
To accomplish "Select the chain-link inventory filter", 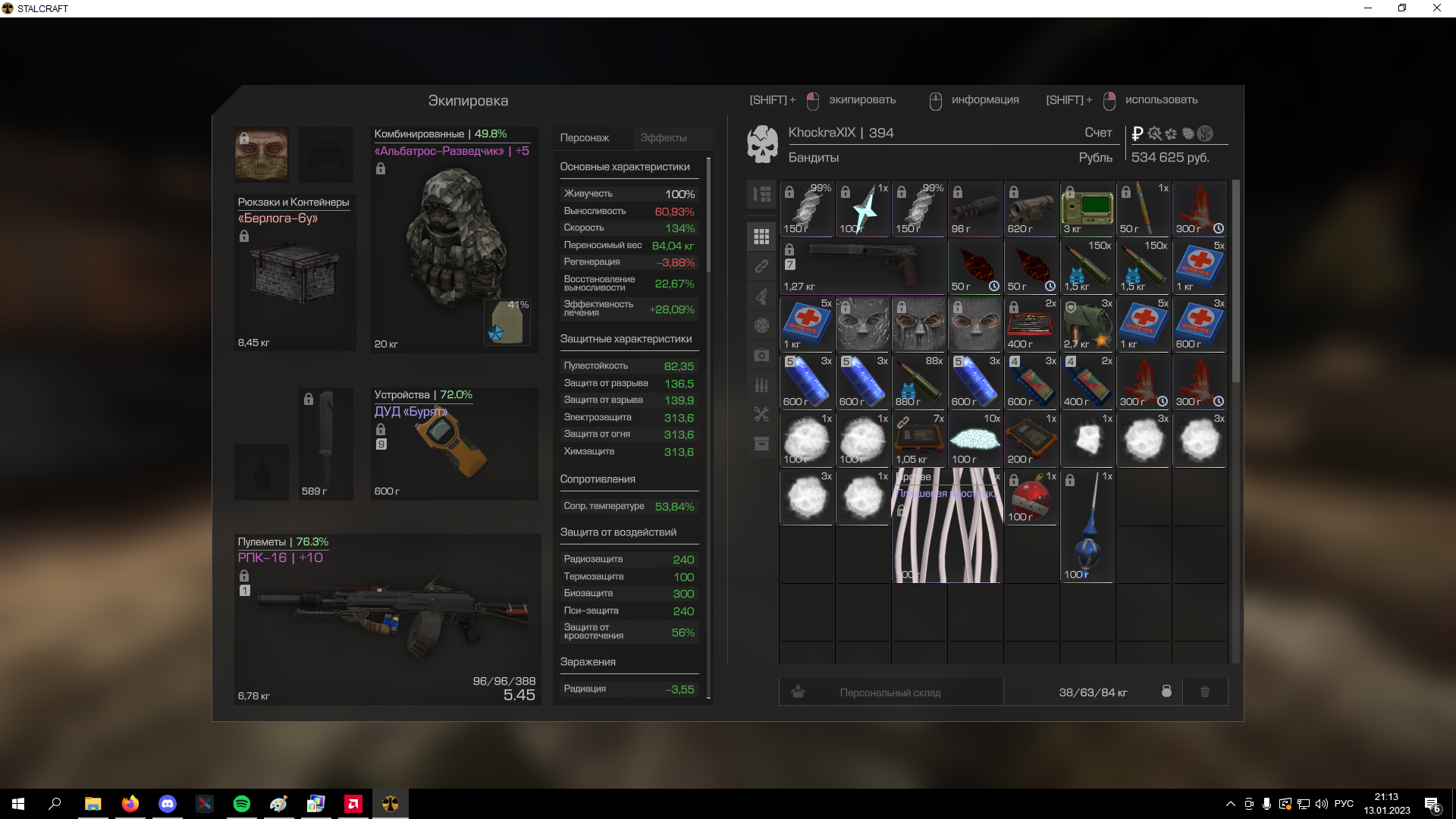I will (761, 266).
